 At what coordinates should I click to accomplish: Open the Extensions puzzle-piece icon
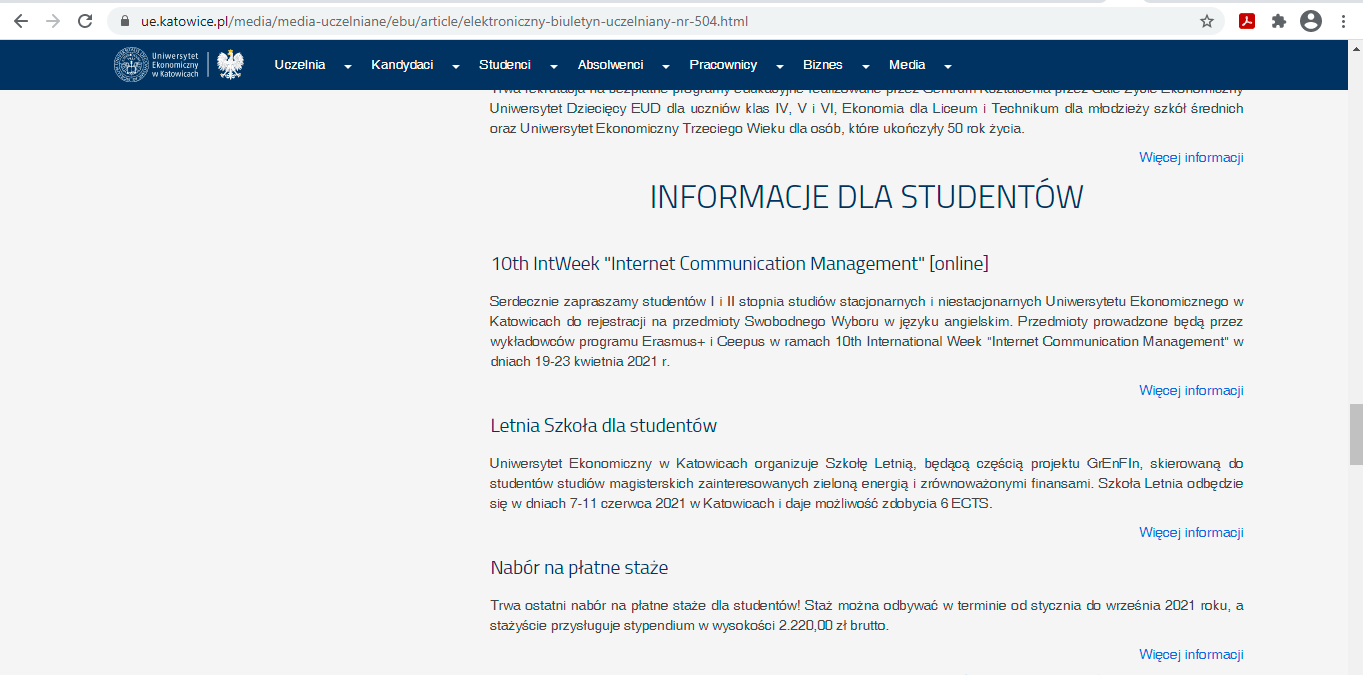(1278, 21)
